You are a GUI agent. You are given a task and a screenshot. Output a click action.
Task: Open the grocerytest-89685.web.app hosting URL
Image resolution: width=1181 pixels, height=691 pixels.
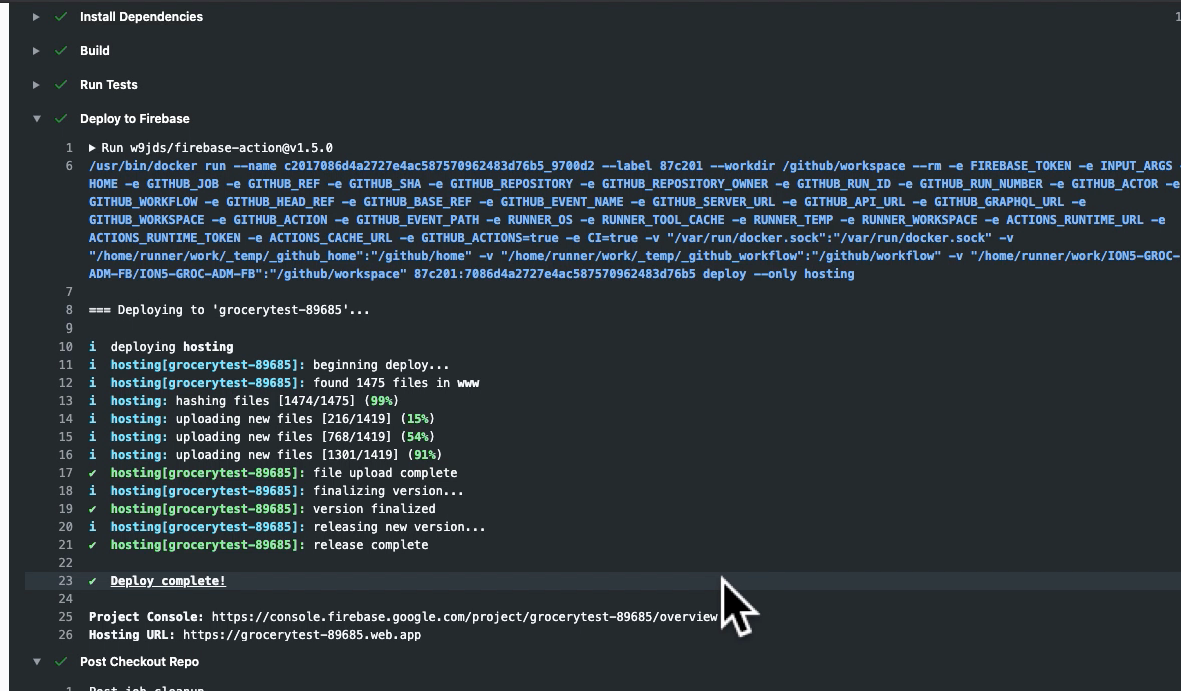click(x=301, y=634)
